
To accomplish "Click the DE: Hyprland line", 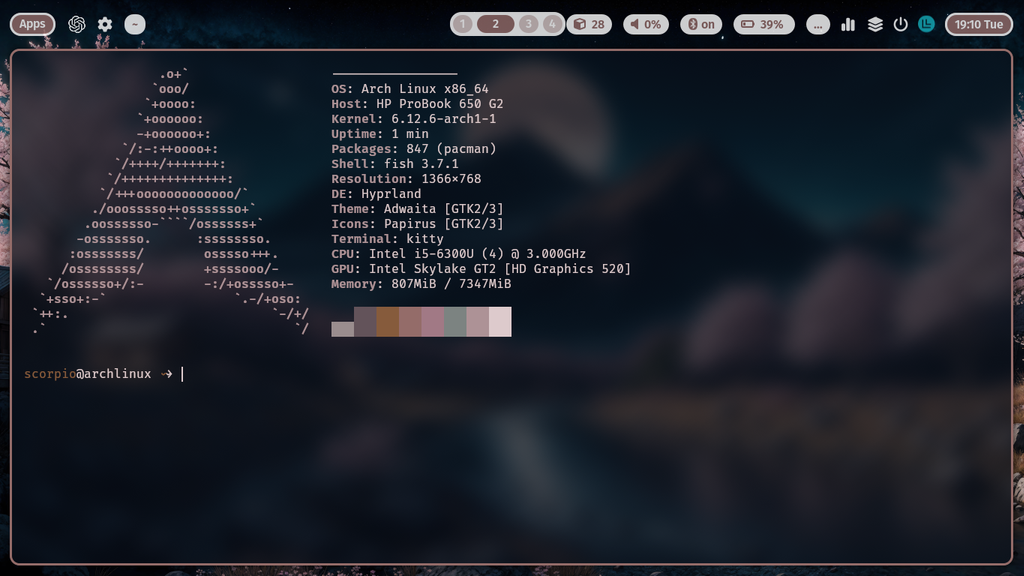I will pyautogui.click(x=376, y=194).
